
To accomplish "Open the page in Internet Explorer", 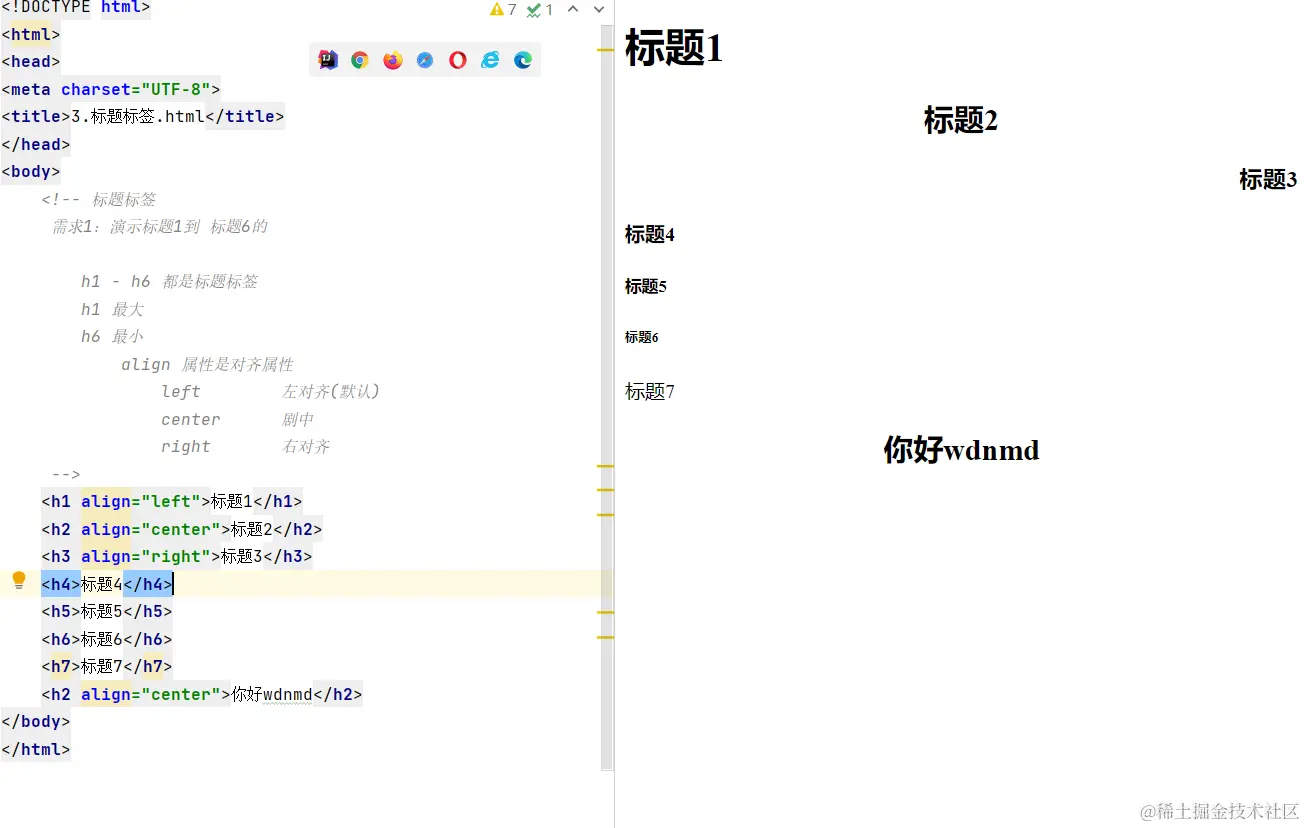I will (490, 60).
